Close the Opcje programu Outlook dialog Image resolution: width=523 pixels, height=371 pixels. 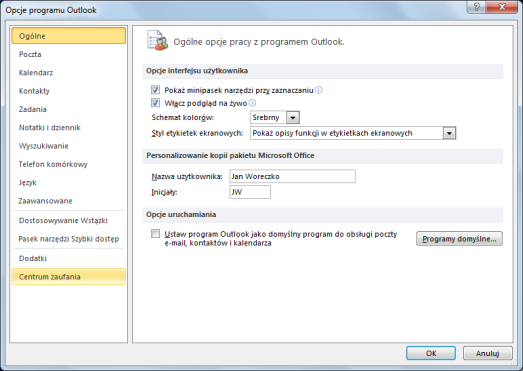click(x=502, y=7)
